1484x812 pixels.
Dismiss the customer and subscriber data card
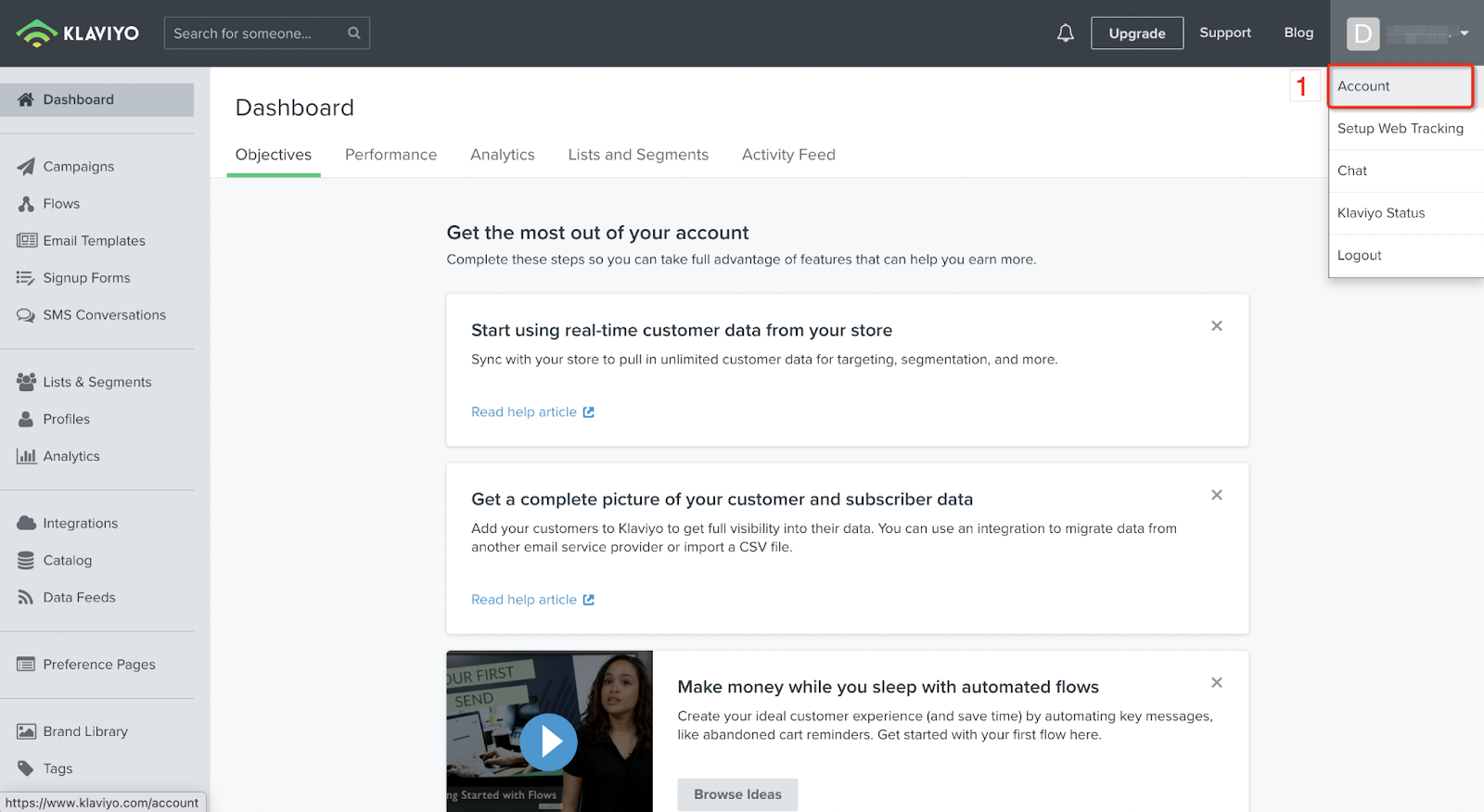(1217, 495)
